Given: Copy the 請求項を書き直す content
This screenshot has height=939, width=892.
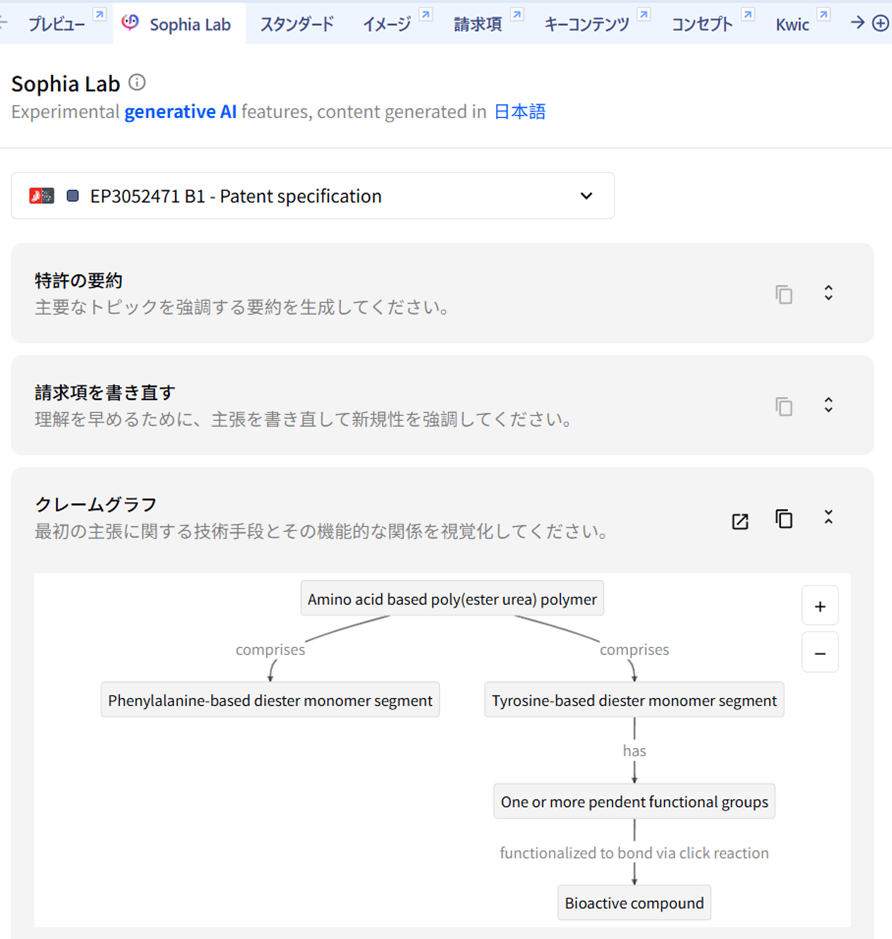Looking at the screenshot, I should (x=784, y=406).
